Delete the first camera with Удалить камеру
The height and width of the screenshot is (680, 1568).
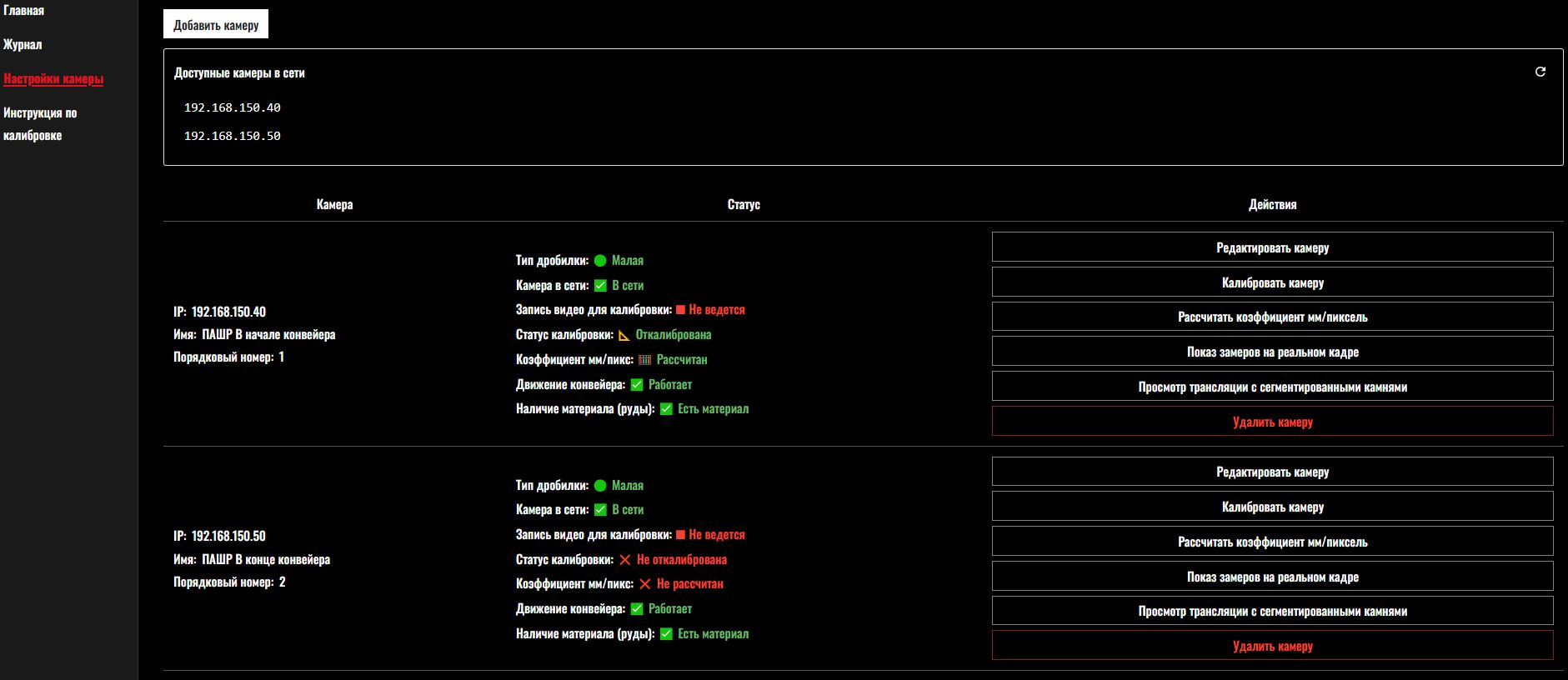(x=1272, y=422)
